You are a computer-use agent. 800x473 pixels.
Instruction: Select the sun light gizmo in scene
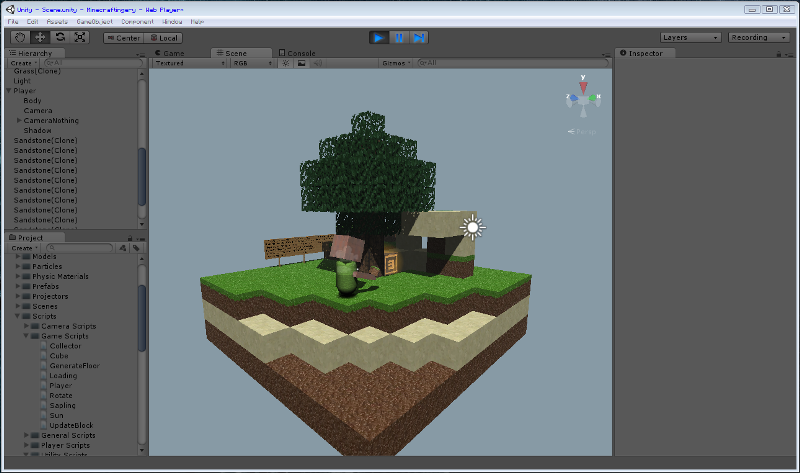(472, 228)
